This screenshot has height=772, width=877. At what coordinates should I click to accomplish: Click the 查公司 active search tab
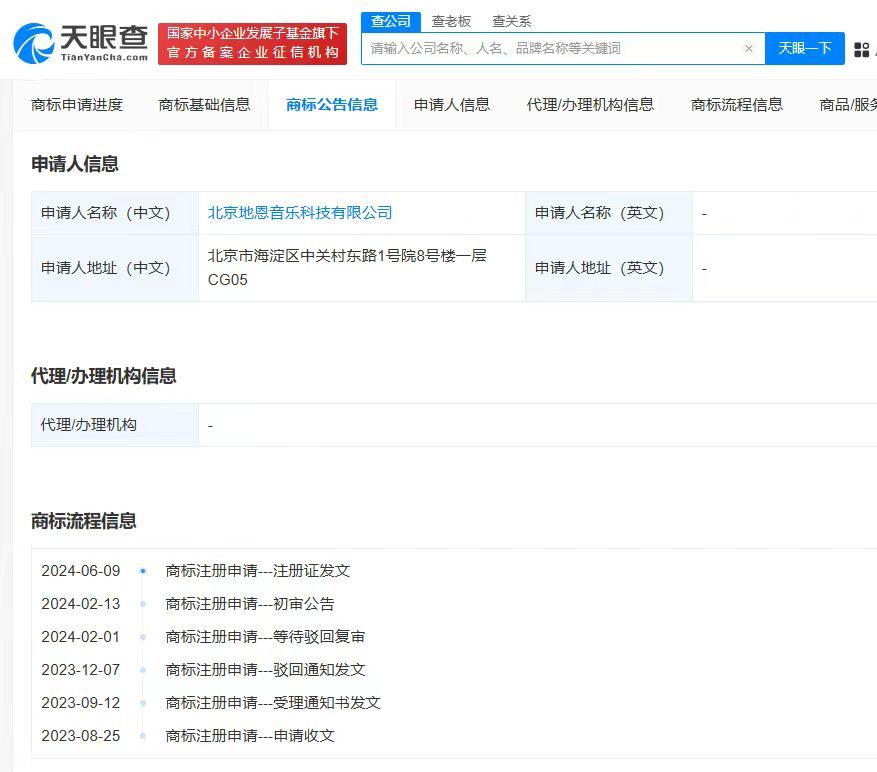[x=390, y=20]
